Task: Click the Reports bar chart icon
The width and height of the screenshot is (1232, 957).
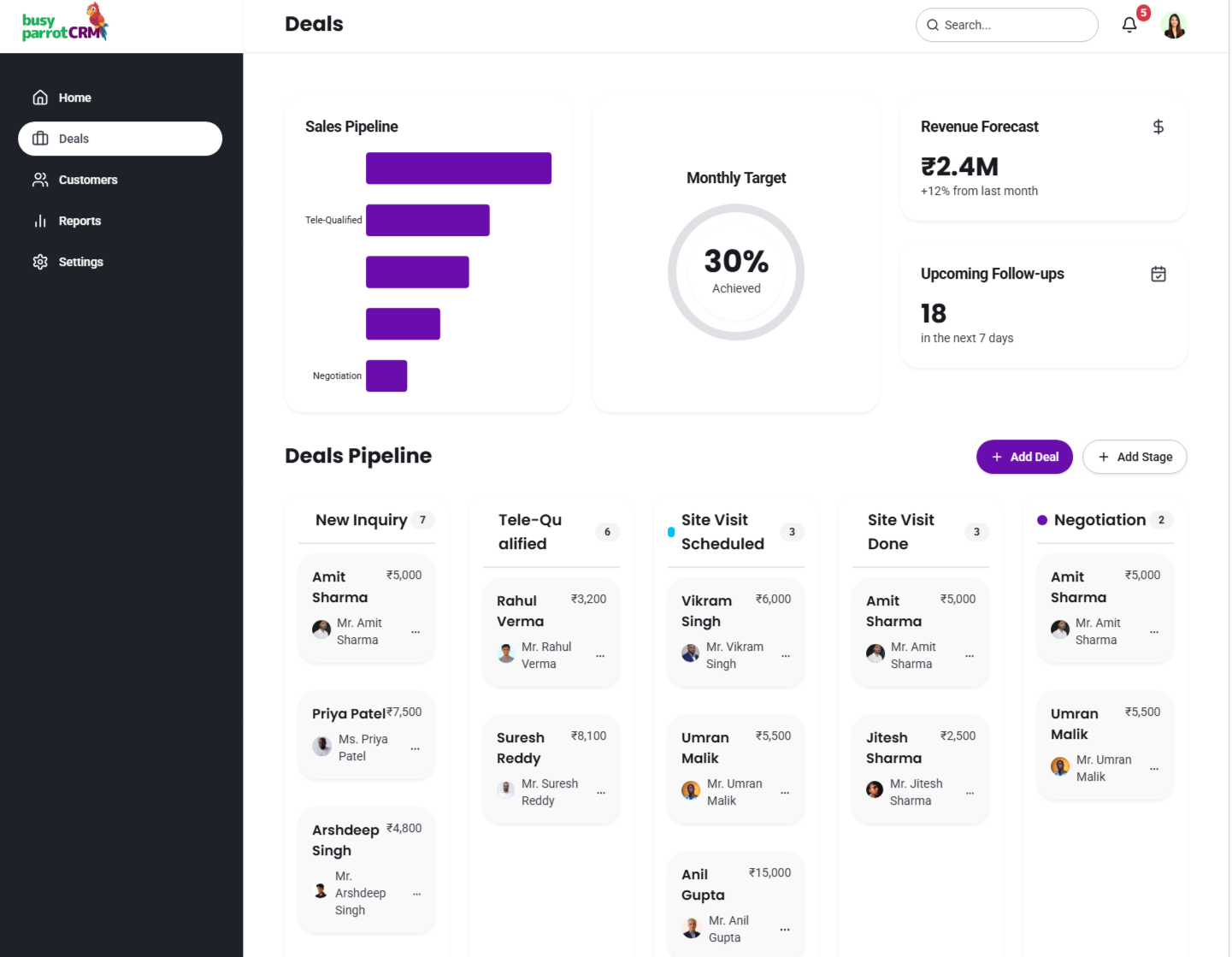Action: 40,221
